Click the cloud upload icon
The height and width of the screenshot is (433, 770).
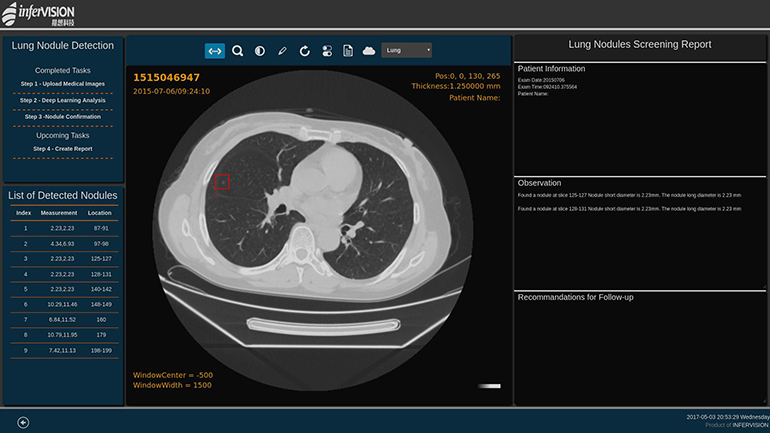pos(369,50)
